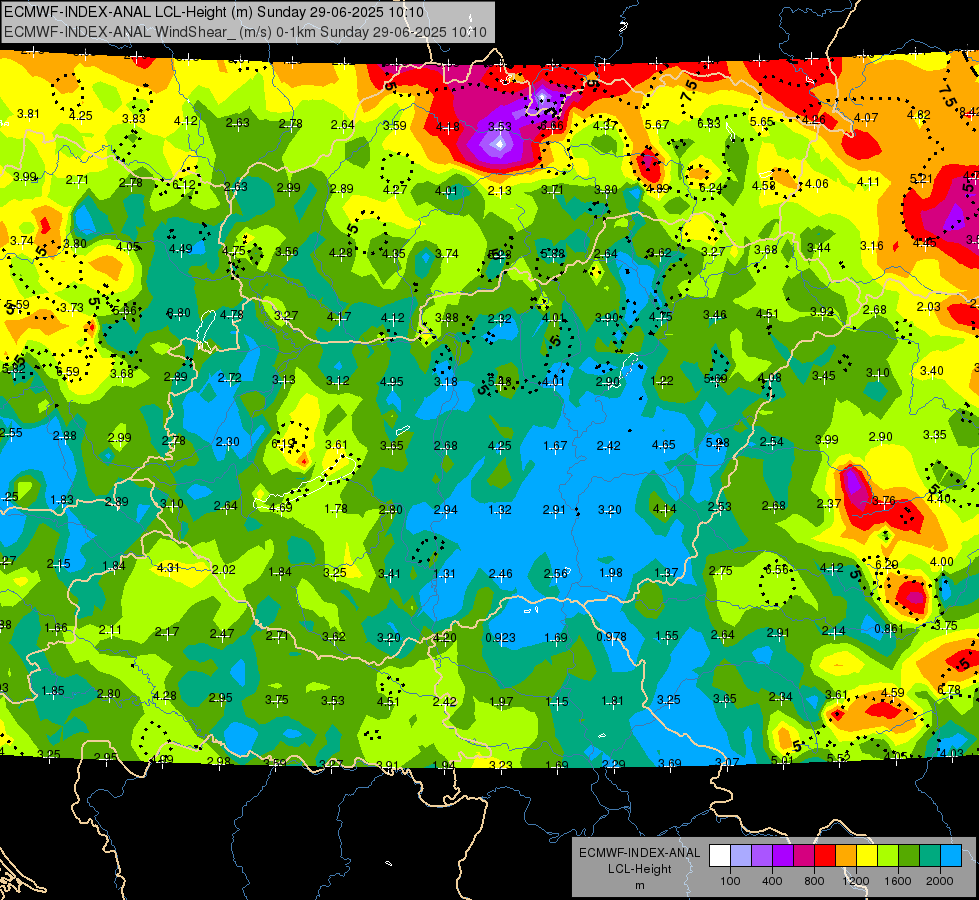Click the legend tick label 800
The height and width of the screenshot is (900, 979).
[814, 881]
